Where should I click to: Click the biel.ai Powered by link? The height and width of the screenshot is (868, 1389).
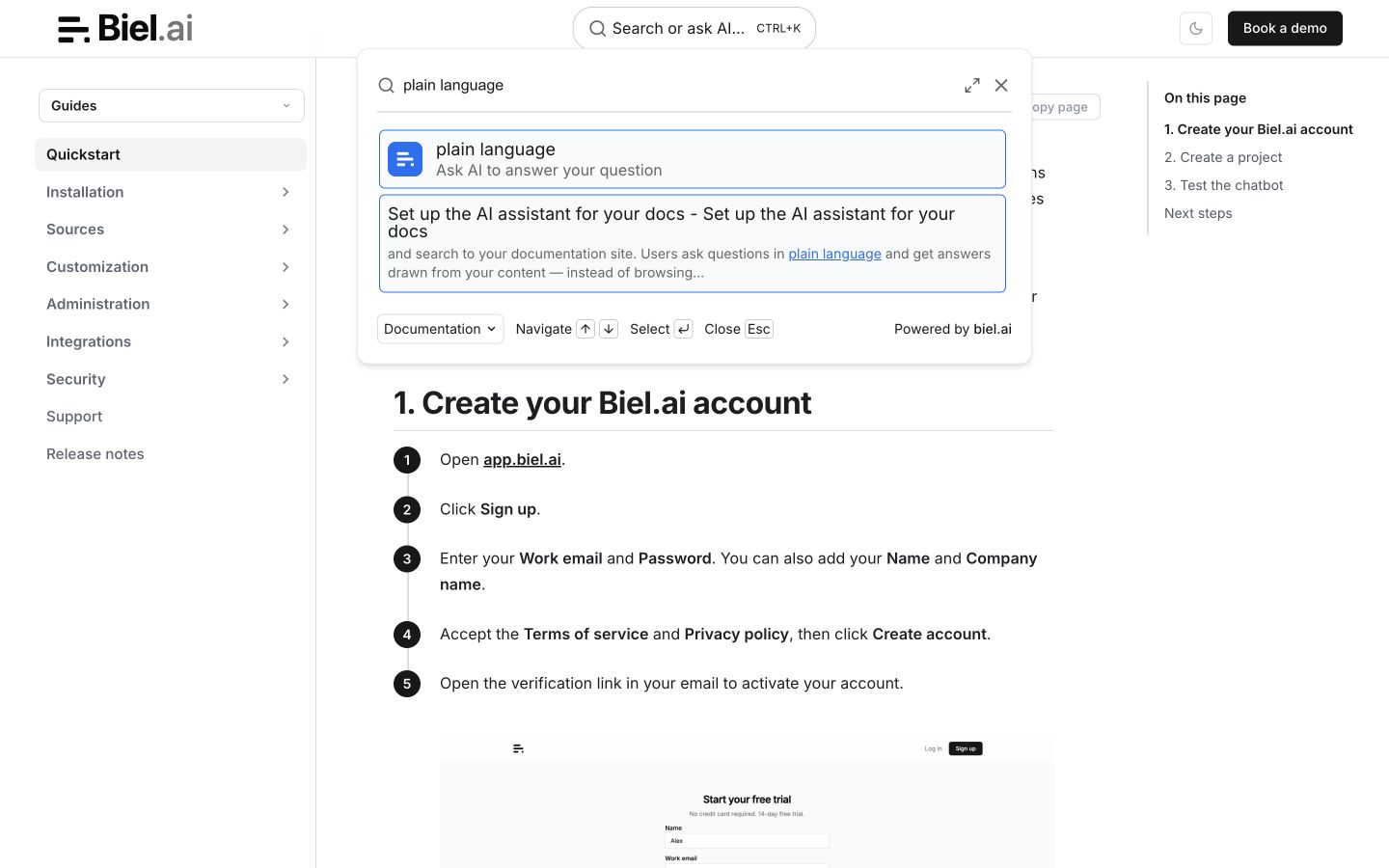tap(993, 329)
